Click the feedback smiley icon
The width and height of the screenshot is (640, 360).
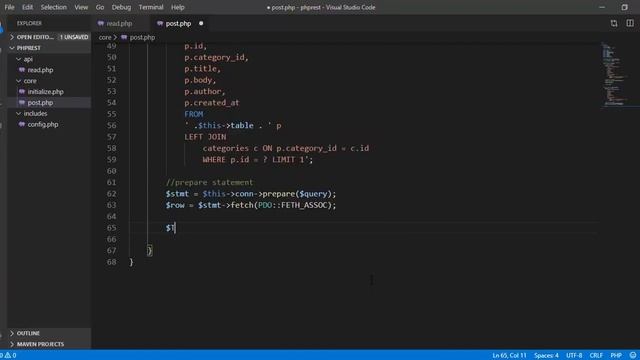tap(633, 356)
